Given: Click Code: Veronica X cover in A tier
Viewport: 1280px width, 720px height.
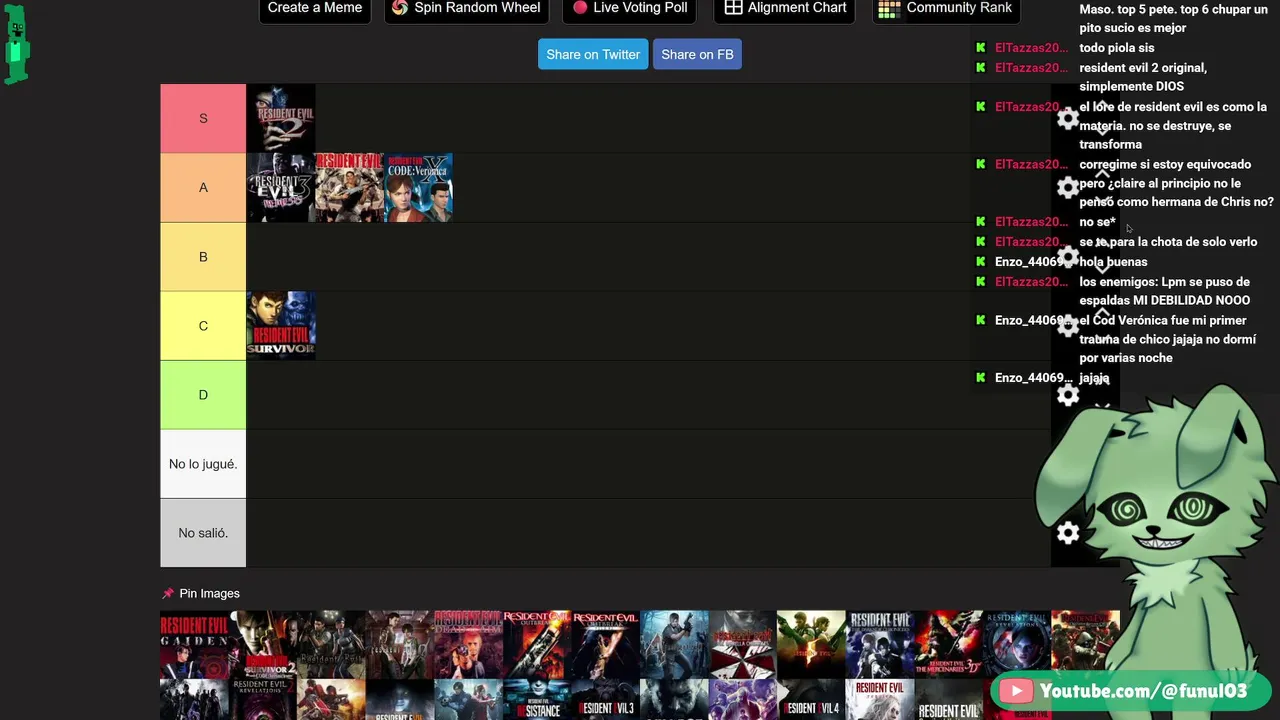Looking at the screenshot, I should 419,187.
